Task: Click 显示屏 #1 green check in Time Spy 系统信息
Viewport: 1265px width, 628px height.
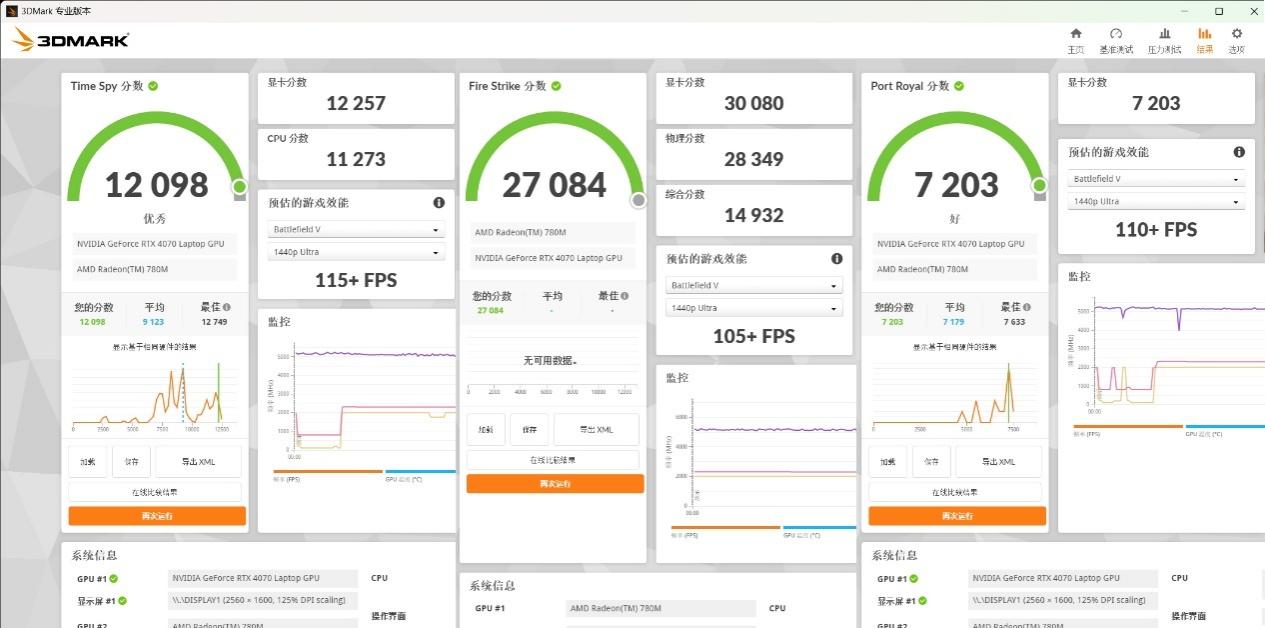Action: click(124, 601)
